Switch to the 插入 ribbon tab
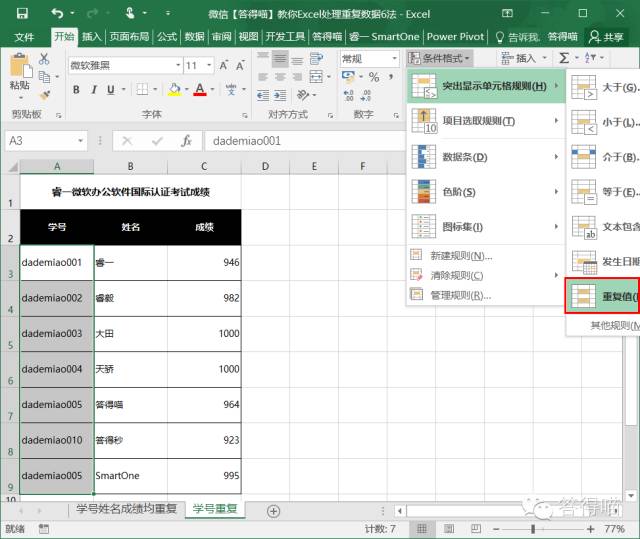Viewport: 640px width, 539px height. pyautogui.click(x=91, y=37)
